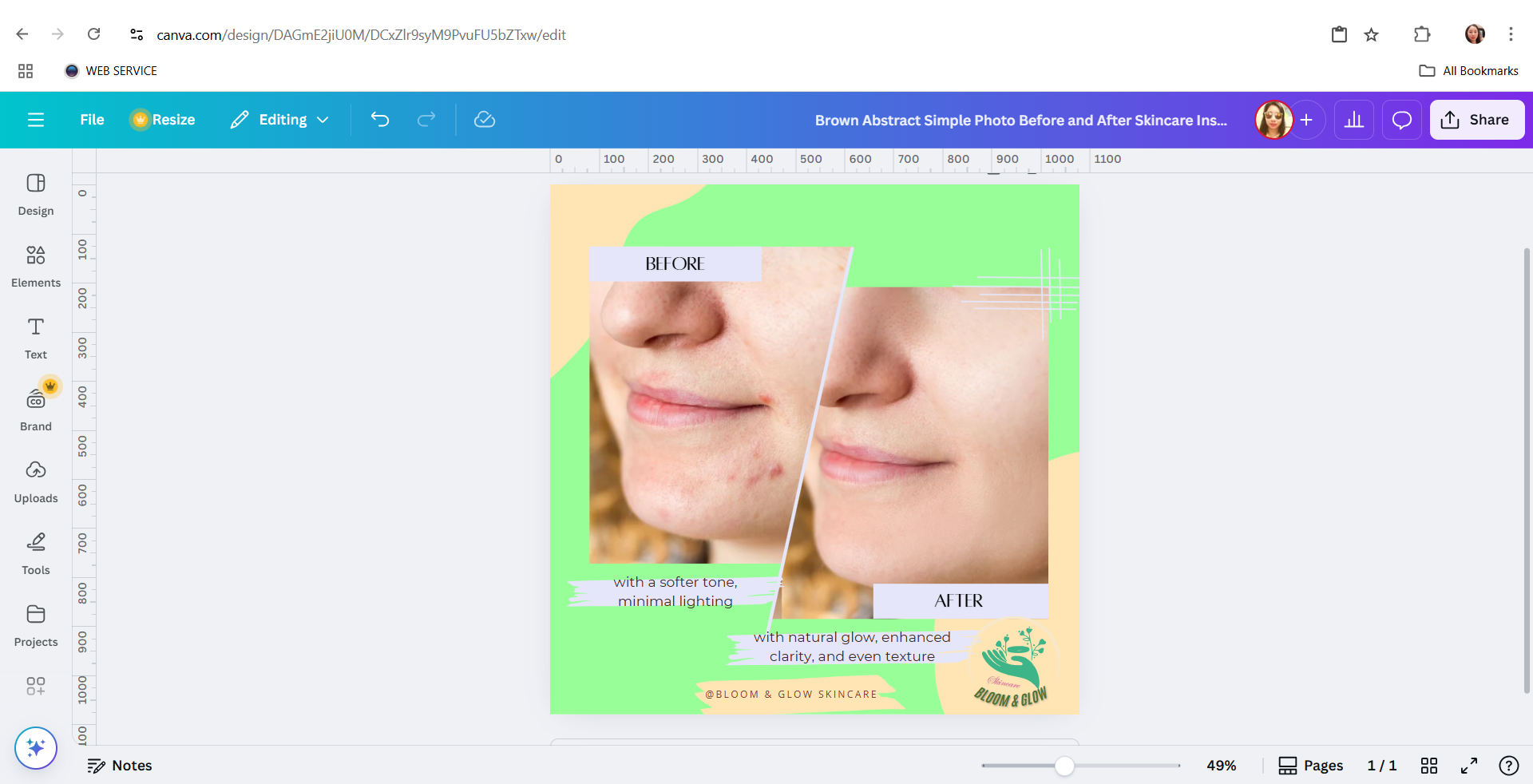This screenshot has width=1533, height=784.
Task: Open the Elements panel
Action: point(36,266)
